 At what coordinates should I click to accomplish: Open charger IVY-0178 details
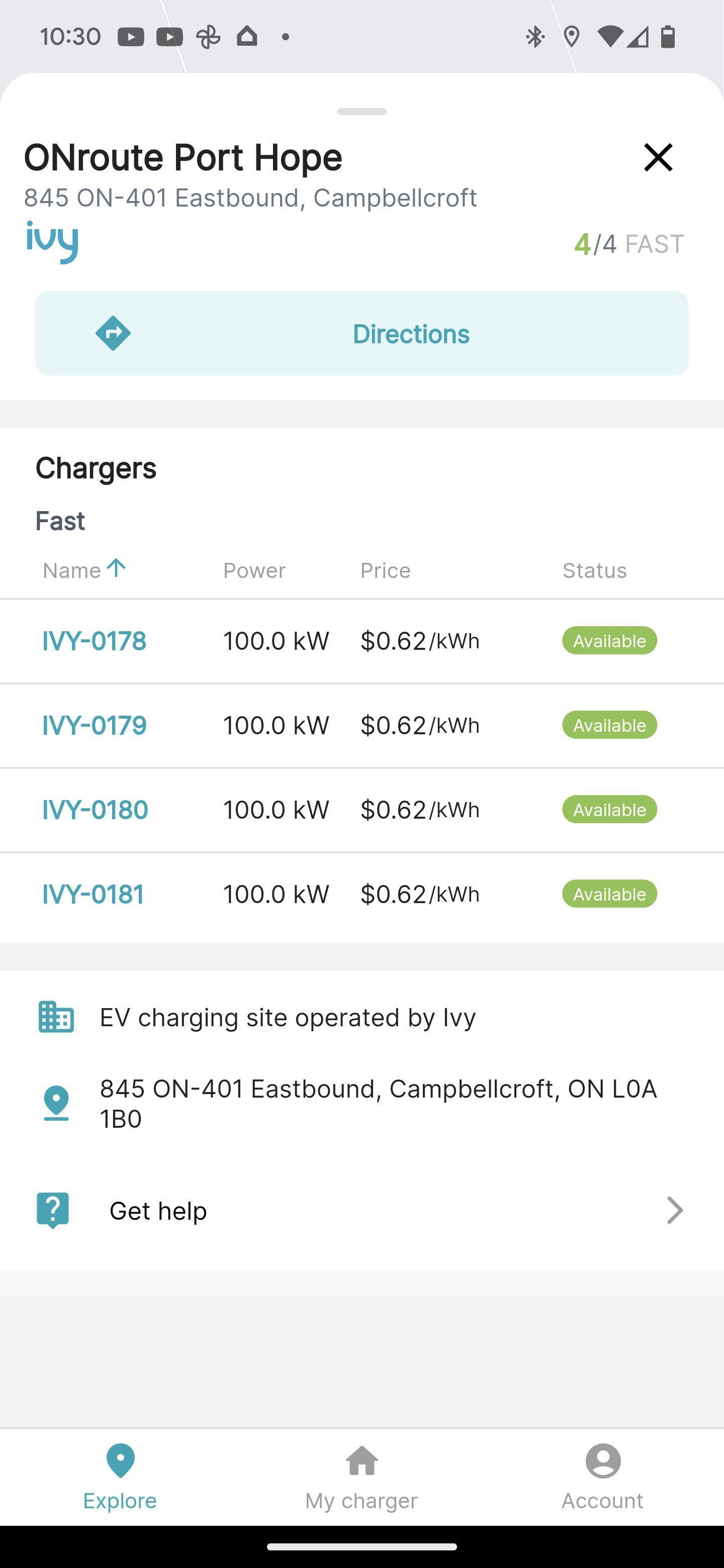tap(95, 641)
